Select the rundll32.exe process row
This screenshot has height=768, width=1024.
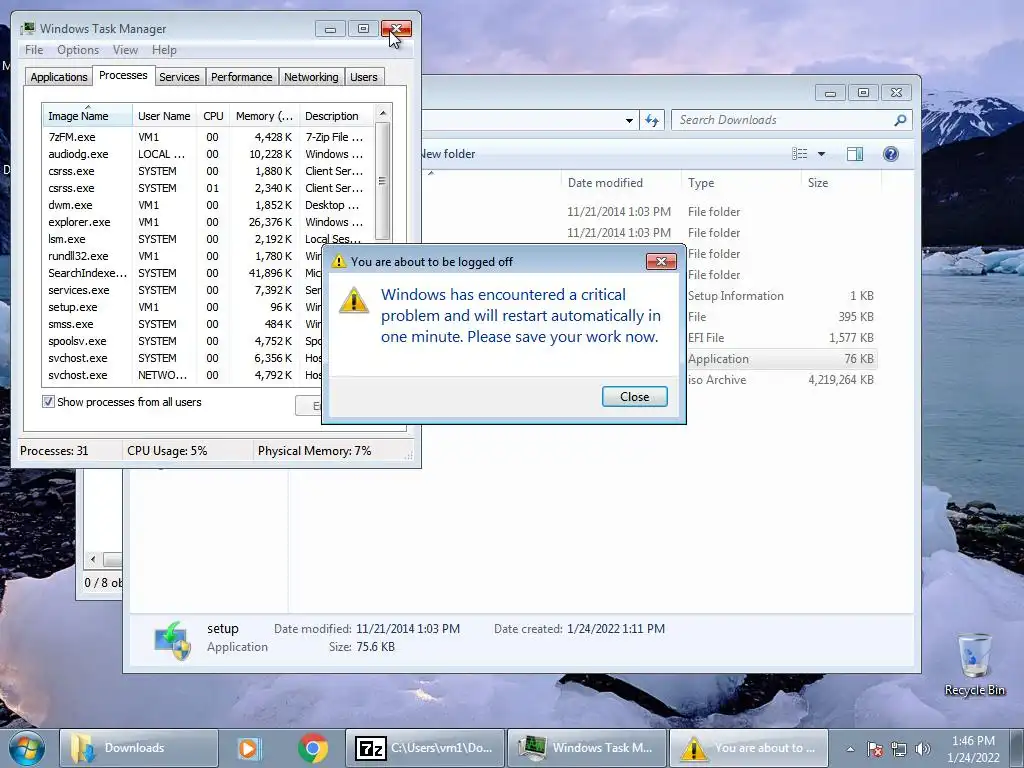[x=183, y=256]
